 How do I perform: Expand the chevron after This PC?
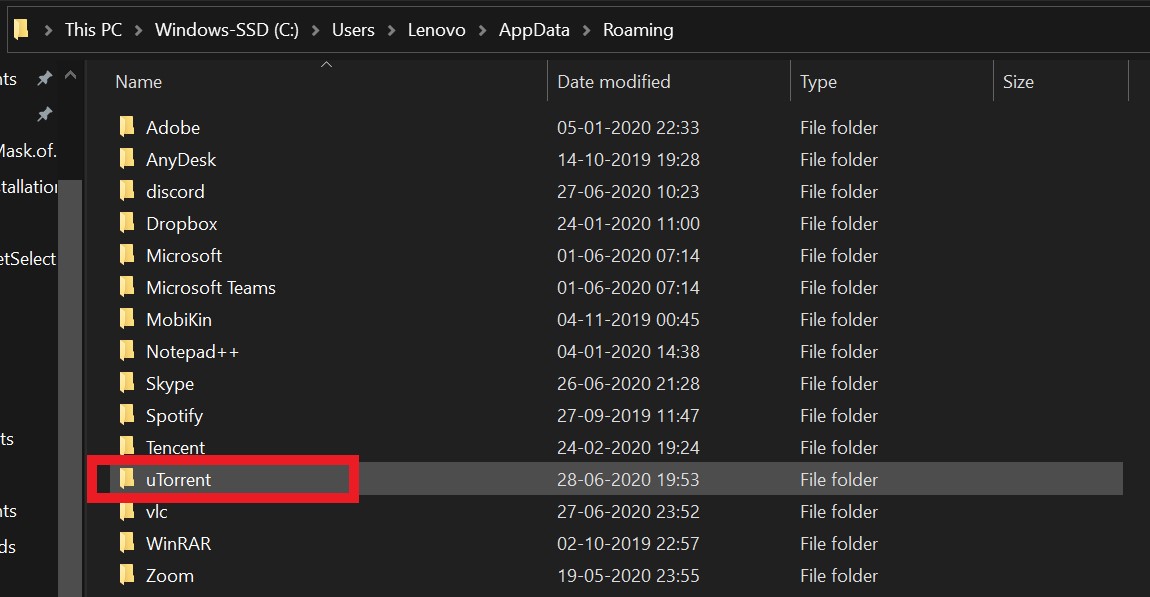coord(139,30)
